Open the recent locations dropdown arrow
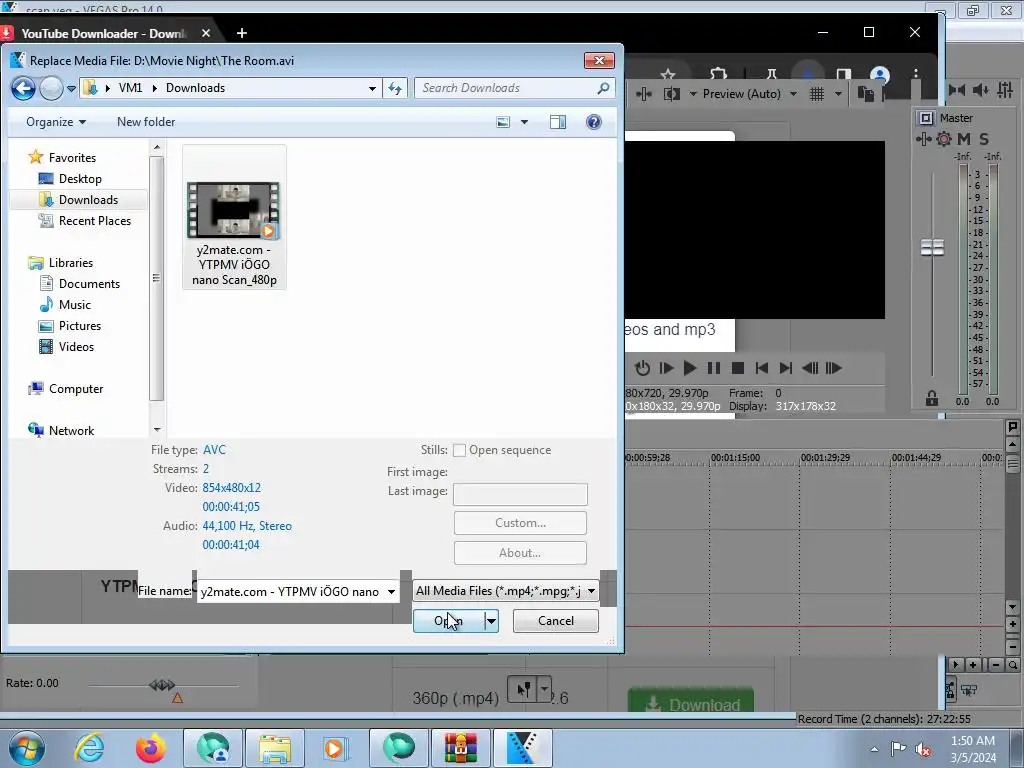Image resolution: width=1024 pixels, height=768 pixels. tap(71, 88)
